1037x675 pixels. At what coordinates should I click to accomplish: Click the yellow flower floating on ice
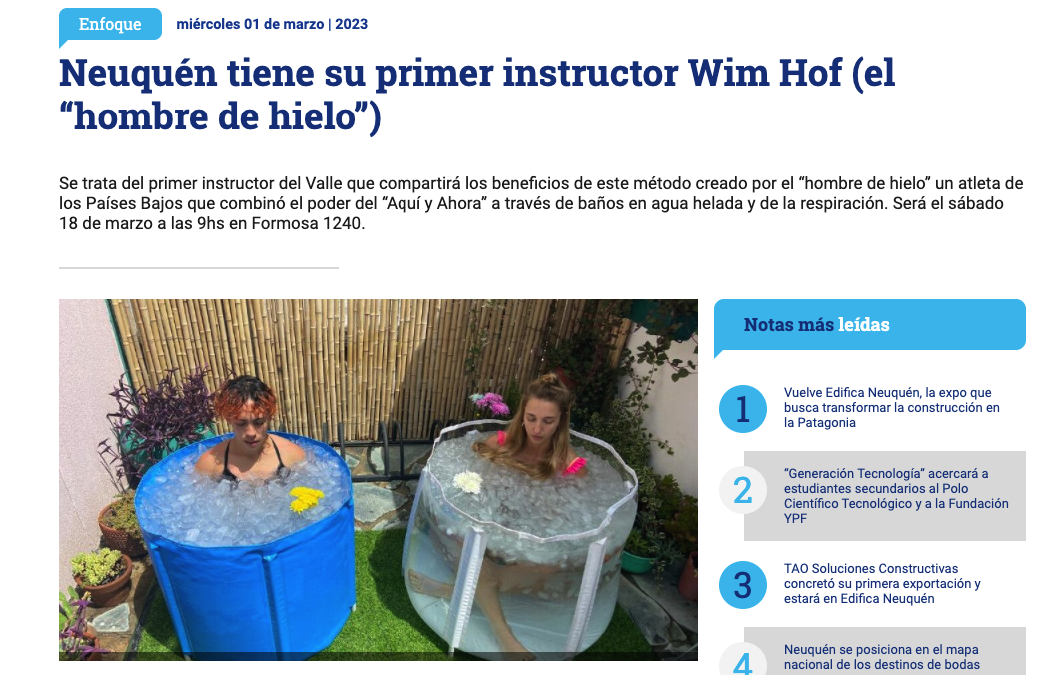pos(306,498)
